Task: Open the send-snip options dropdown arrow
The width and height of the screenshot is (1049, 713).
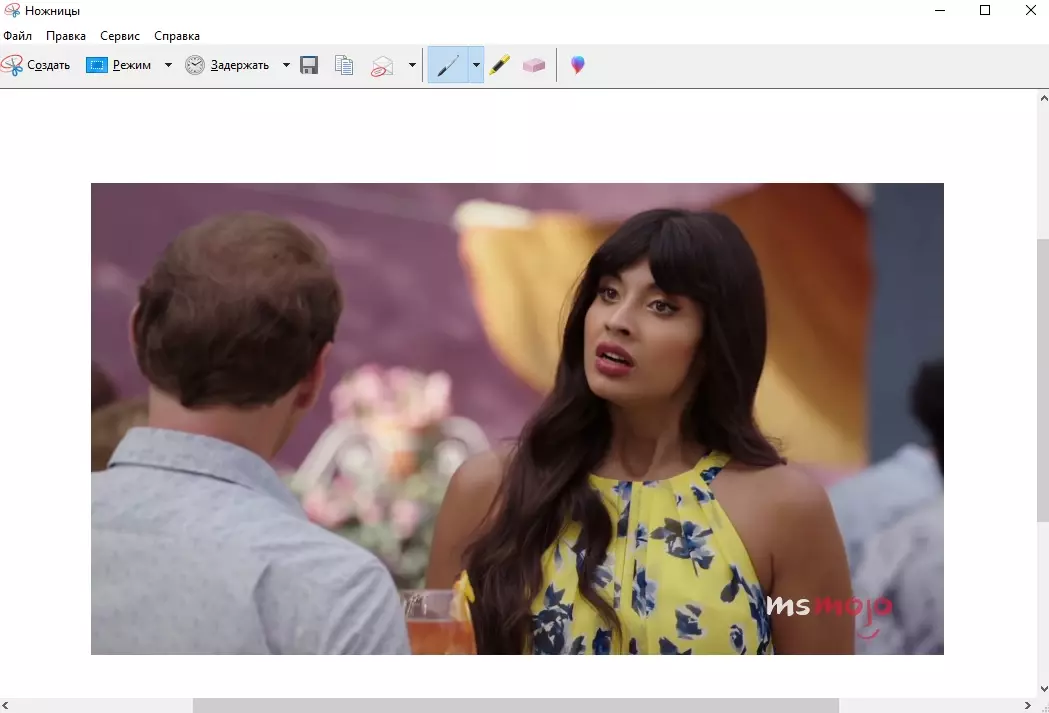Action: click(412, 65)
